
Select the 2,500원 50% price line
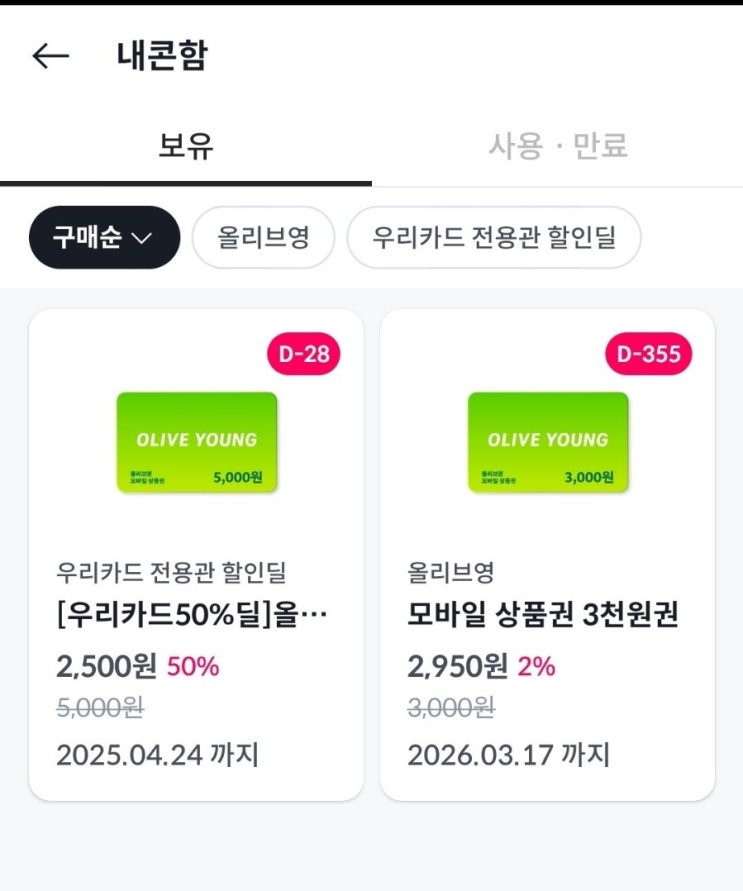coord(137,666)
